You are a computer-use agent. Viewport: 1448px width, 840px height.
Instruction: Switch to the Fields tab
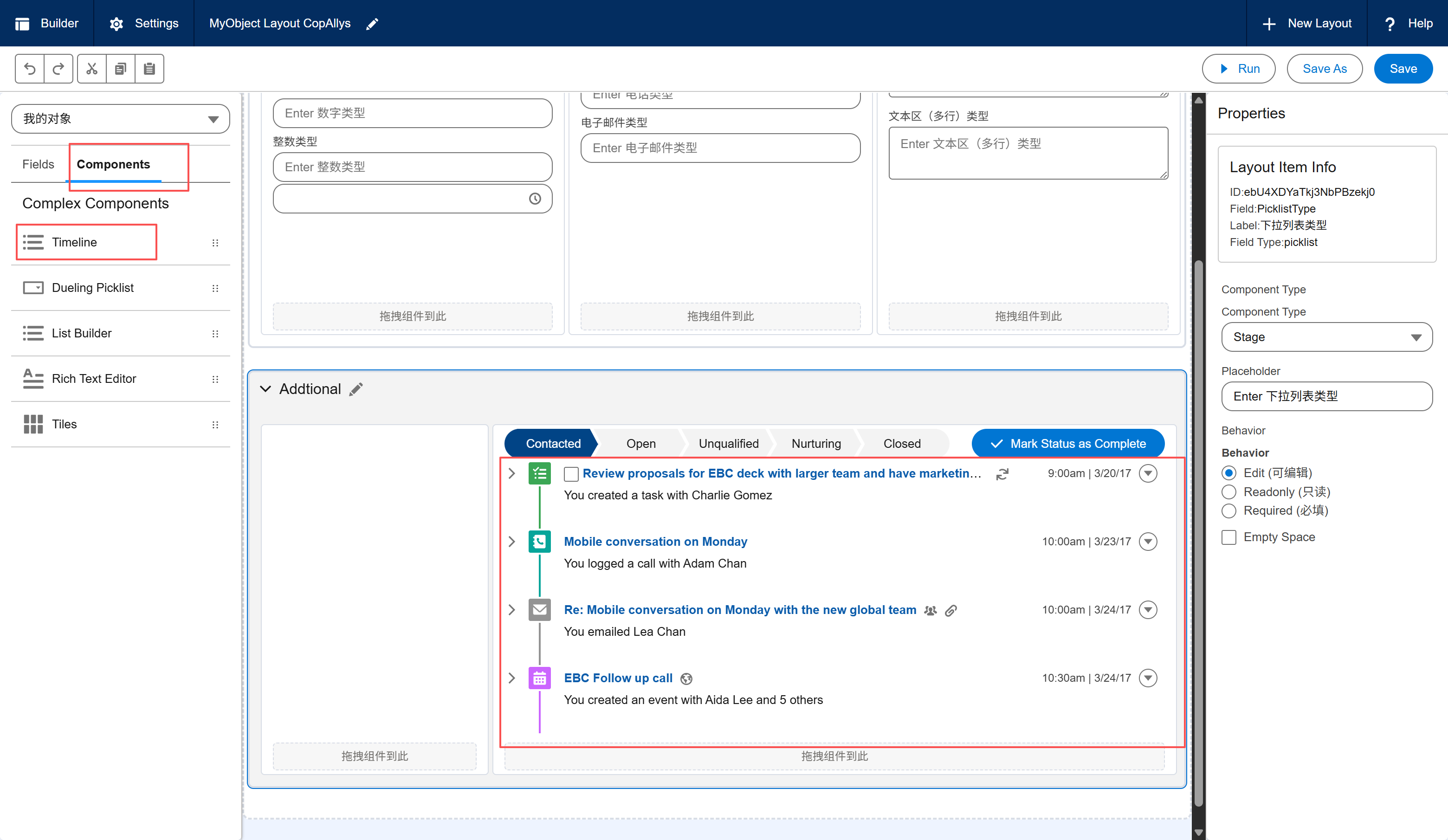[x=39, y=164]
